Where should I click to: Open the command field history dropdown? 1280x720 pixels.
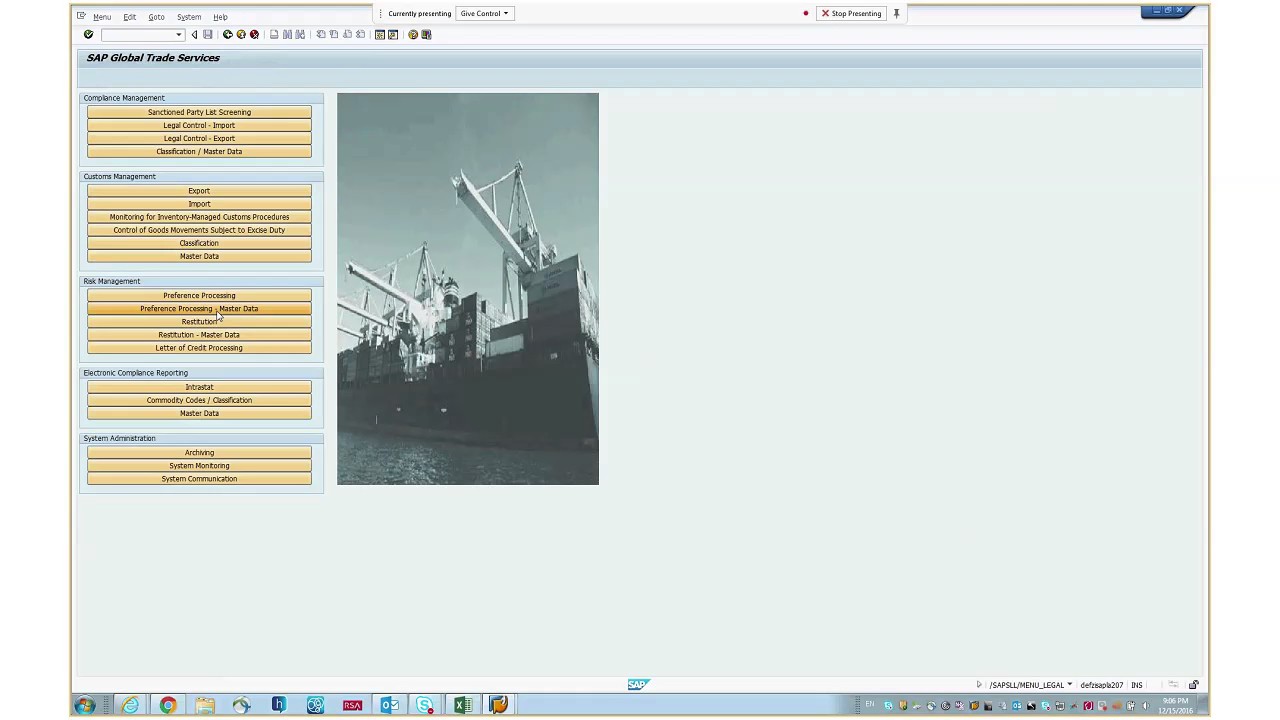click(179, 35)
